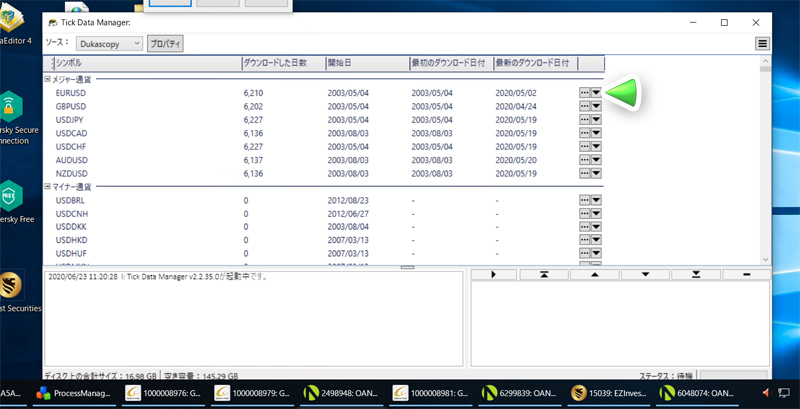The width and height of the screenshot is (800, 409).
Task: Click the USDCNH row ellipsis button
Action: (x=585, y=213)
